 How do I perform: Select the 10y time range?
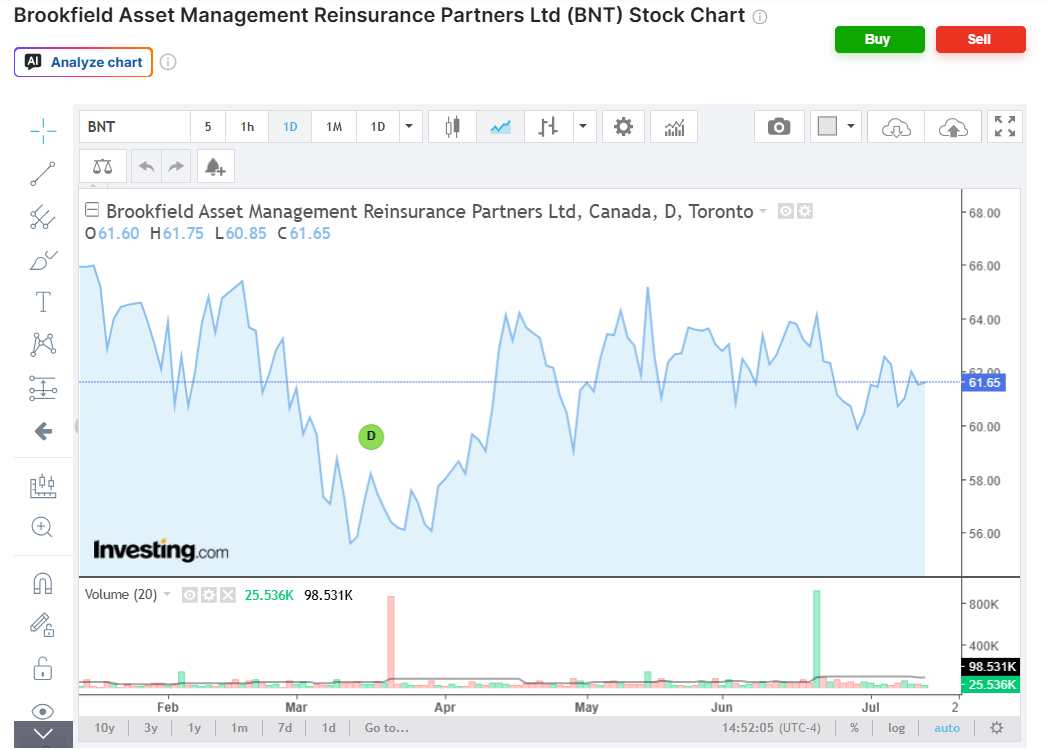tap(105, 728)
